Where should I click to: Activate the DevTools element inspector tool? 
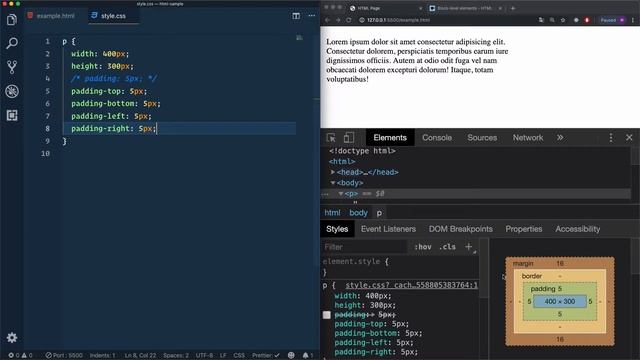(331, 138)
